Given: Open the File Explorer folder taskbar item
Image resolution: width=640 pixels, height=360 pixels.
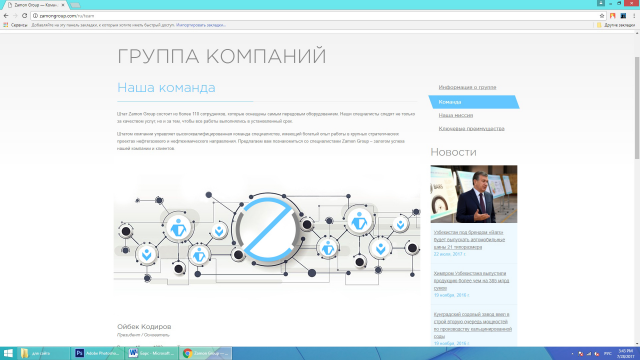Looking at the screenshot, I should [x=44, y=353].
